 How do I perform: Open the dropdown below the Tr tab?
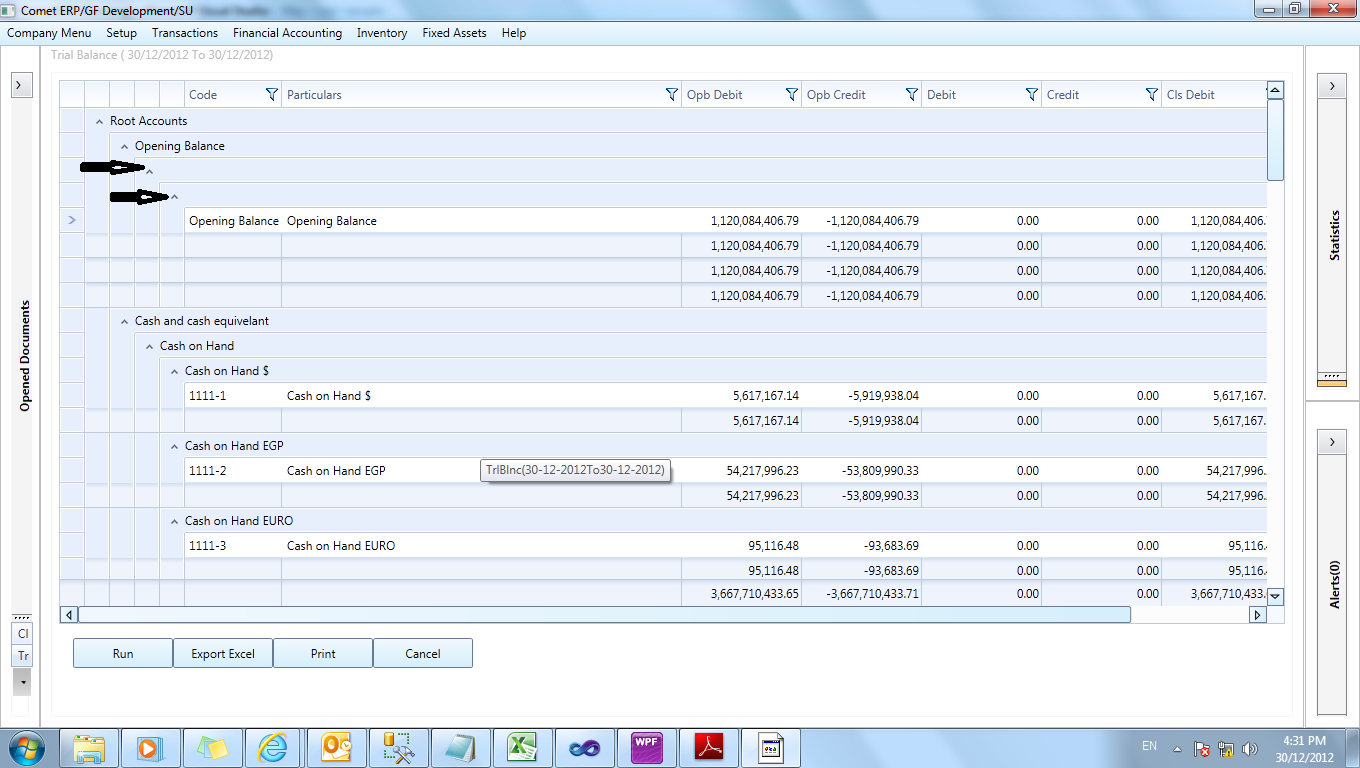(x=23, y=681)
